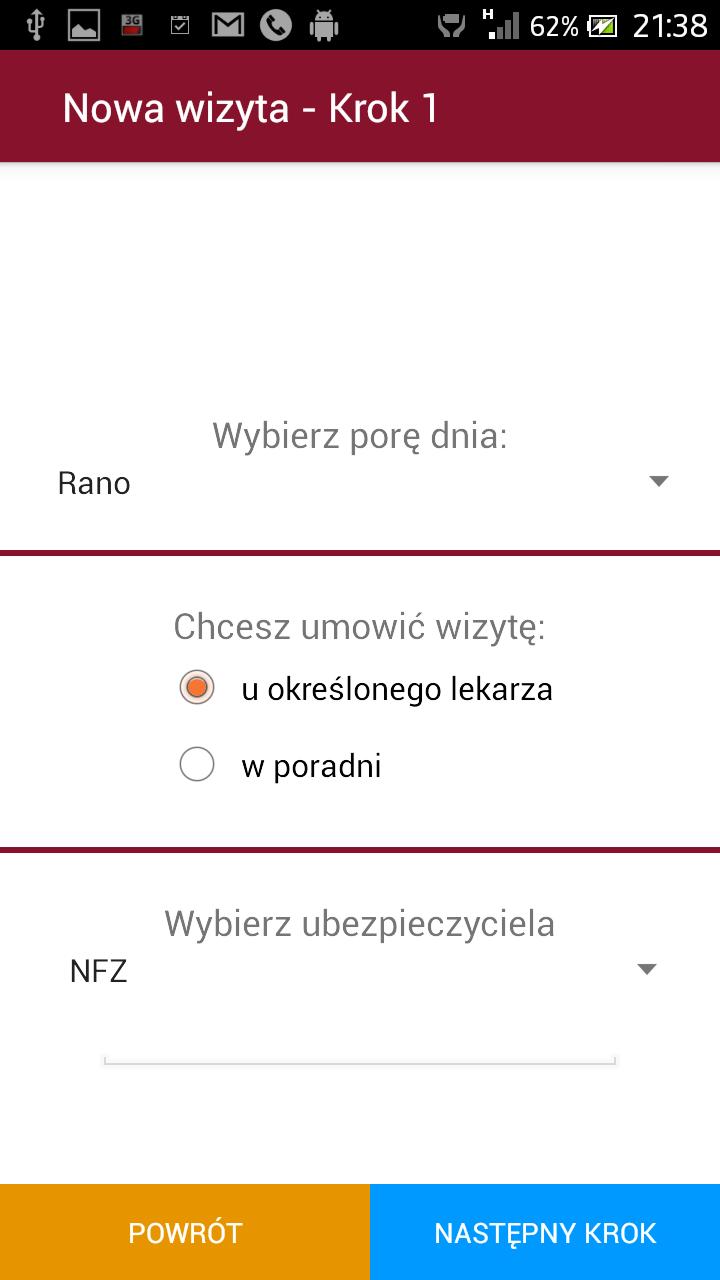Tap the calendar task notification icon
The height and width of the screenshot is (1280, 720).
click(180, 25)
